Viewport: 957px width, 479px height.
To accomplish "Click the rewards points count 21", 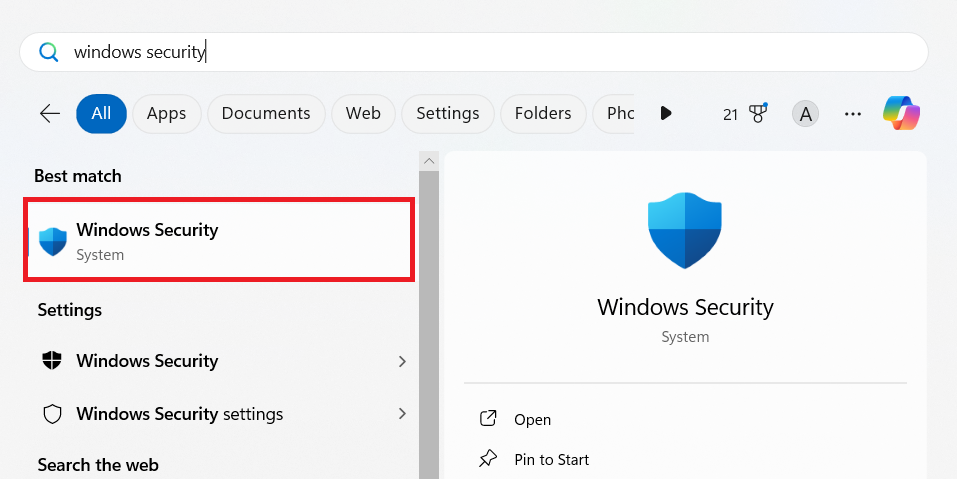I will coord(731,115).
